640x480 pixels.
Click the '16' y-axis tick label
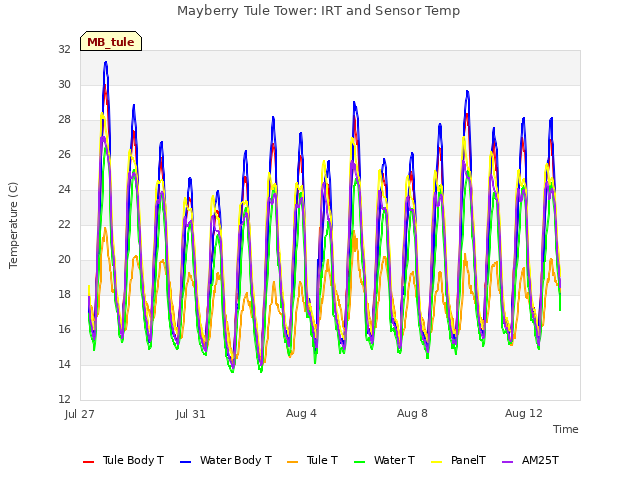pyautogui.click(x=64, y=329)
